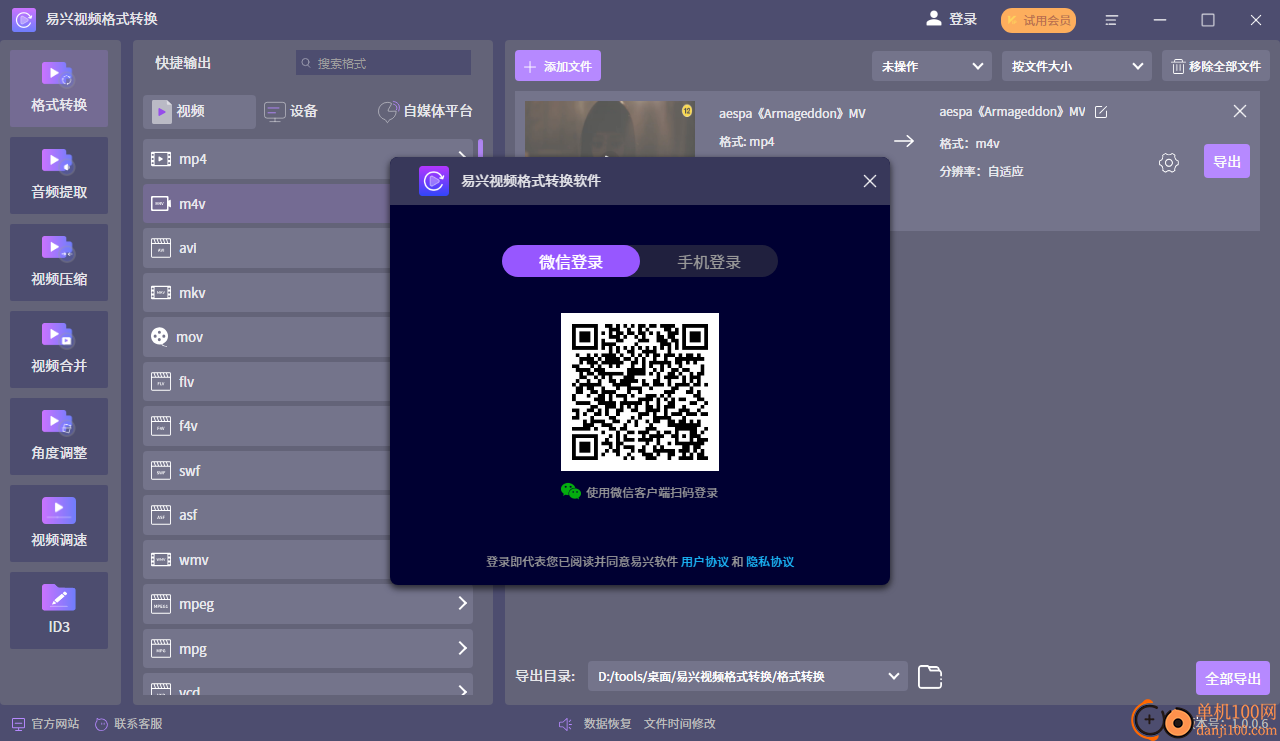Select the 视频 format tab

point(199,111)
